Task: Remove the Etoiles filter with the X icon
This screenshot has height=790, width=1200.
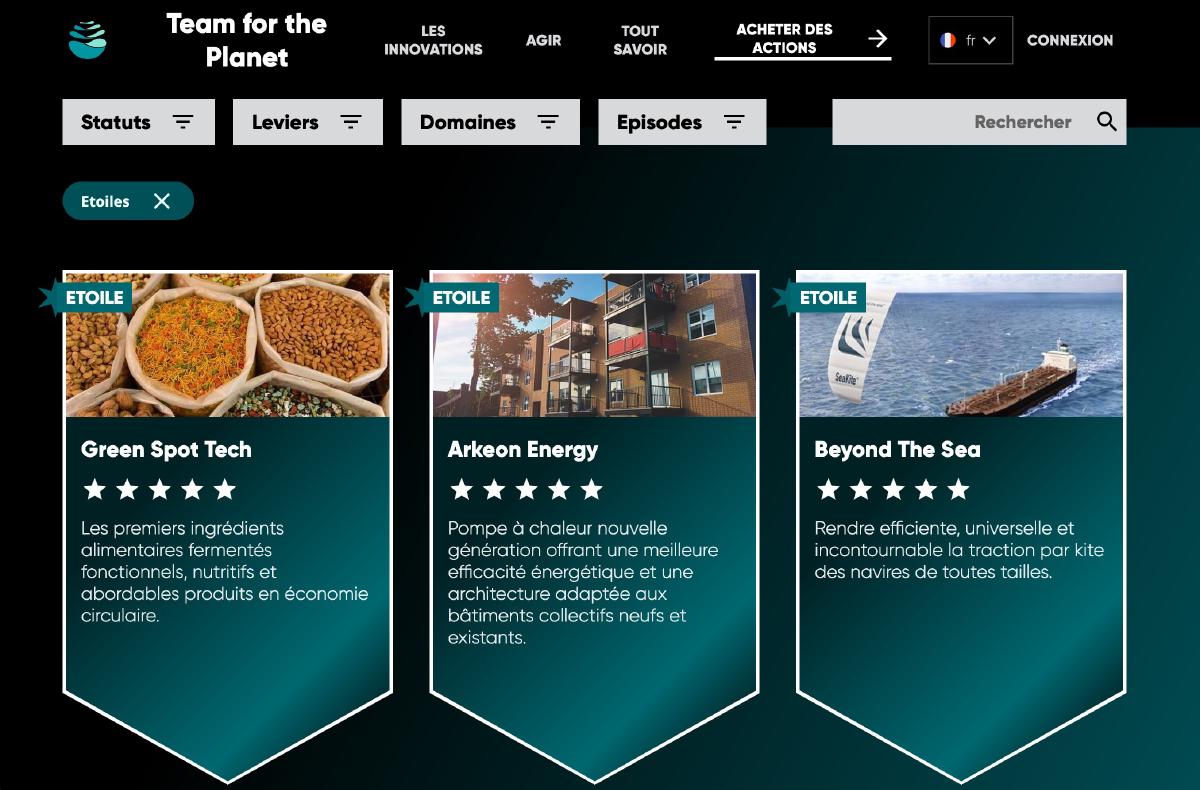Action: tap(162, 202)
